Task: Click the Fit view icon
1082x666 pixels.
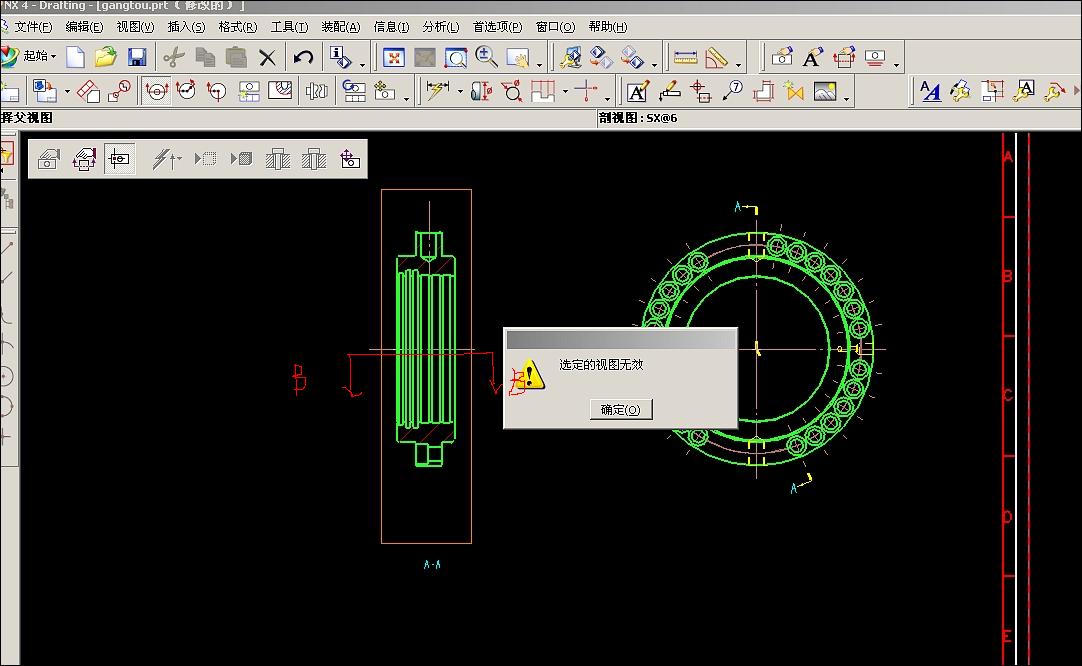Action: tap(393, 58)
